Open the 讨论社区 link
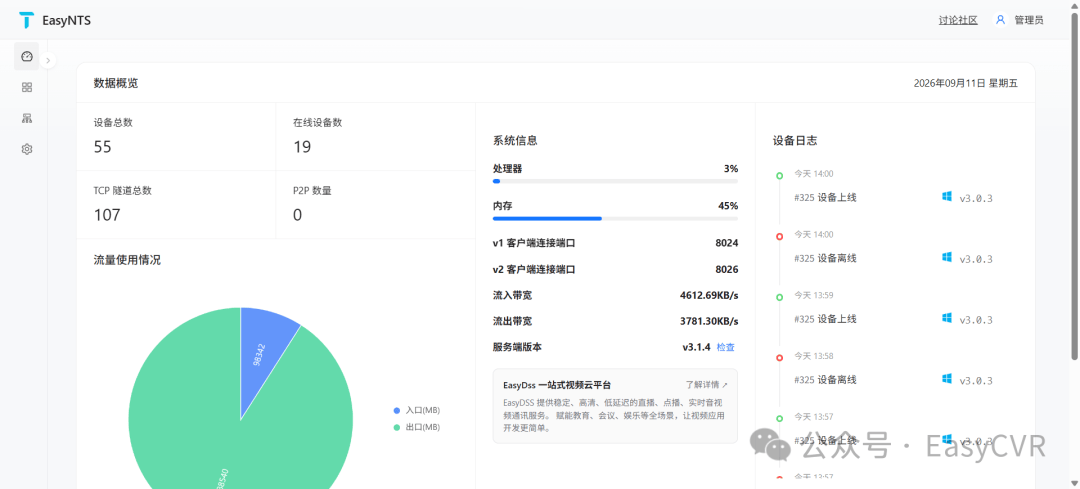The image size is (1080, 489). pos(958,21)
